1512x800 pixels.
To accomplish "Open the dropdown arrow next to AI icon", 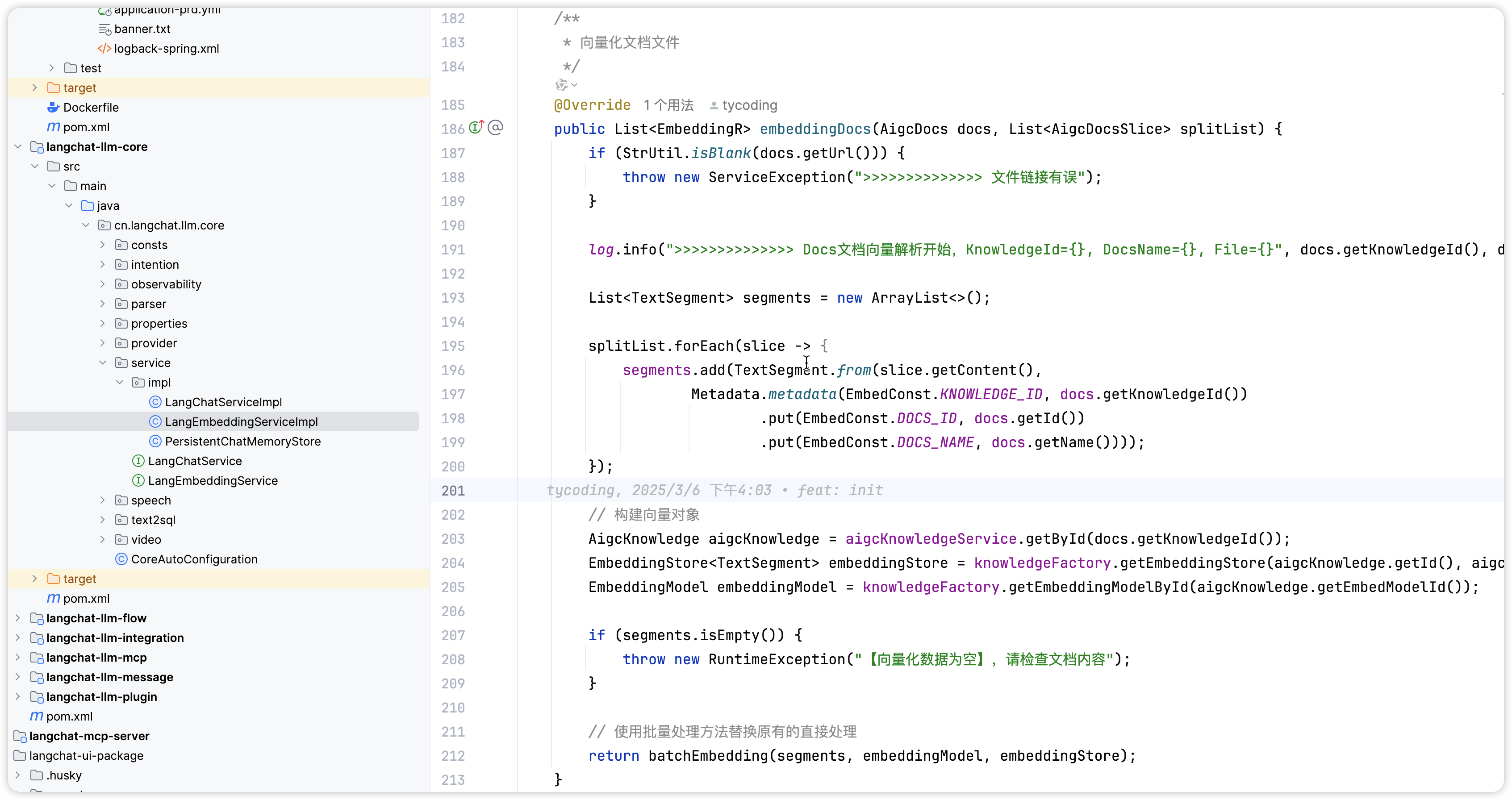I will click(x=575, y=85).
